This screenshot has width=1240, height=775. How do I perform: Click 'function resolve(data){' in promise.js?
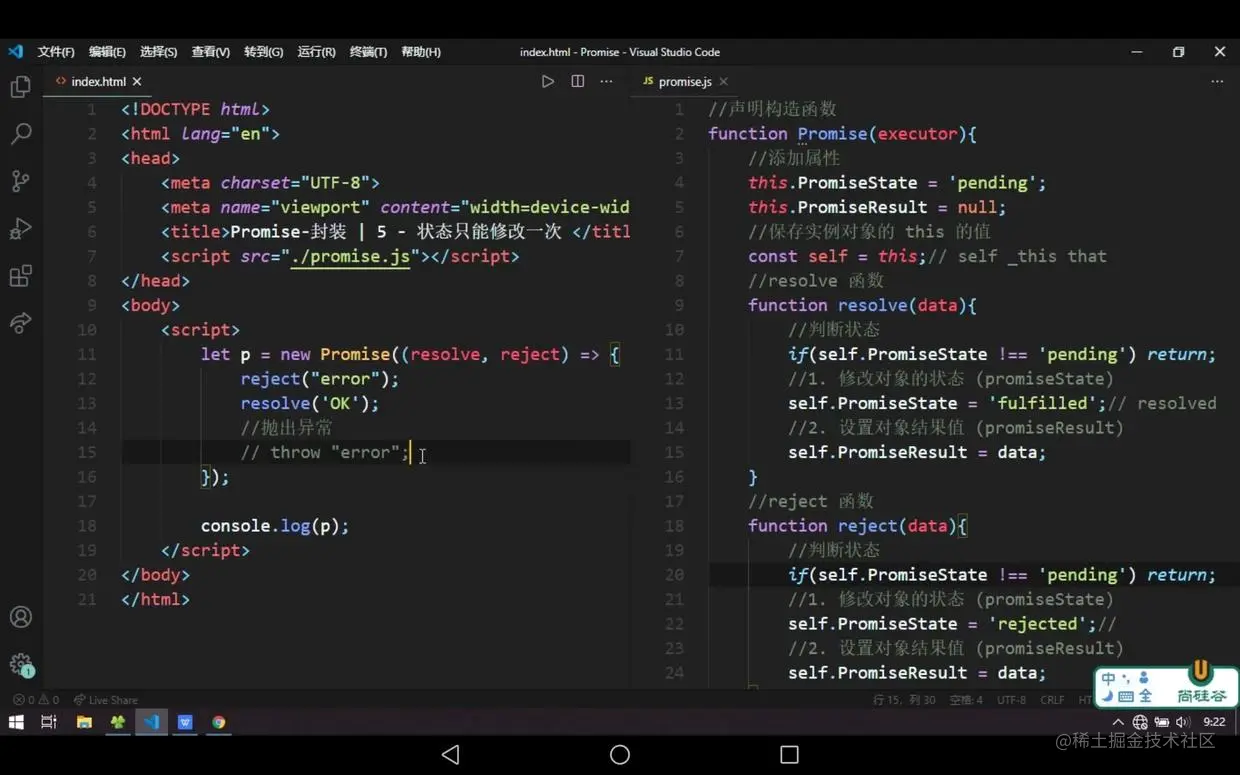tap(862, 306)
